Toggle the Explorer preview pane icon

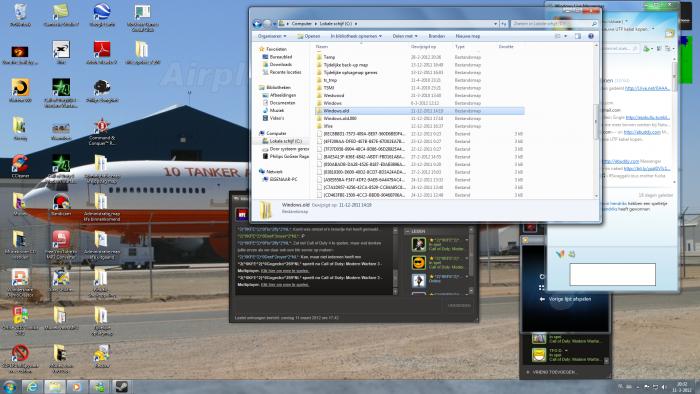pyautogui.click(x=578, y=36)
